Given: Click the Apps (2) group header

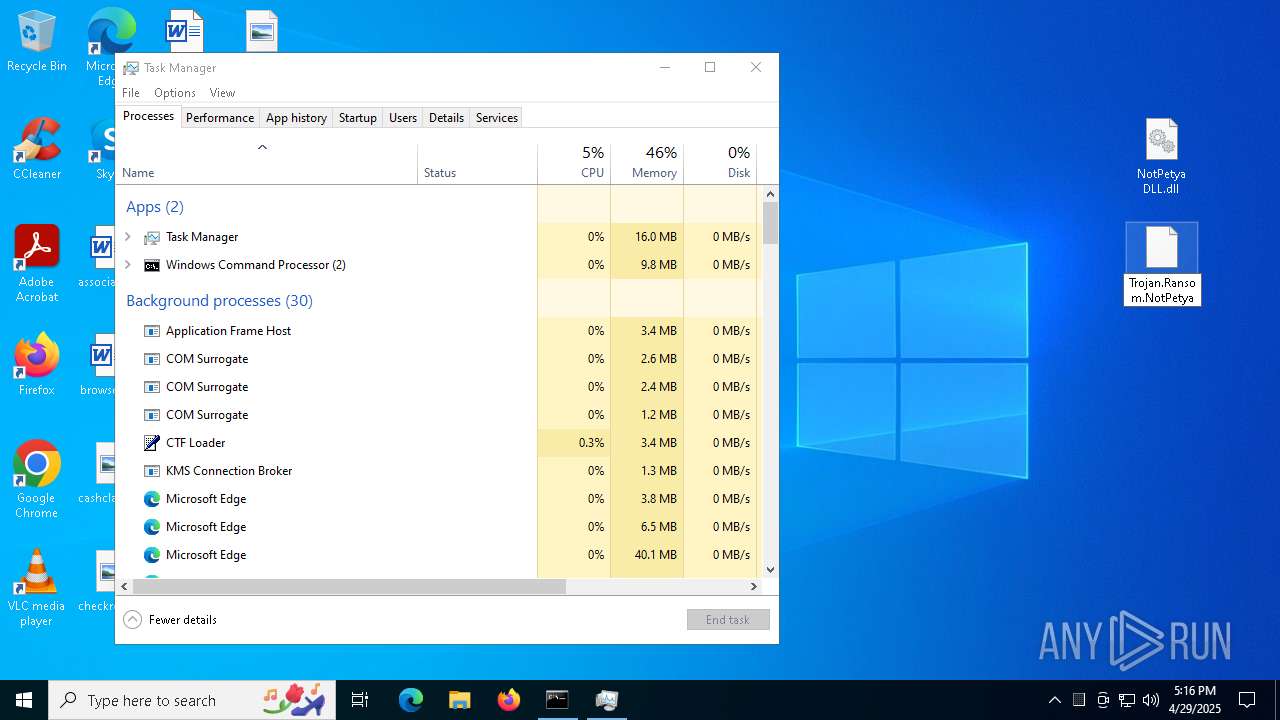Looking at the screenshot, I should point(155,207).
